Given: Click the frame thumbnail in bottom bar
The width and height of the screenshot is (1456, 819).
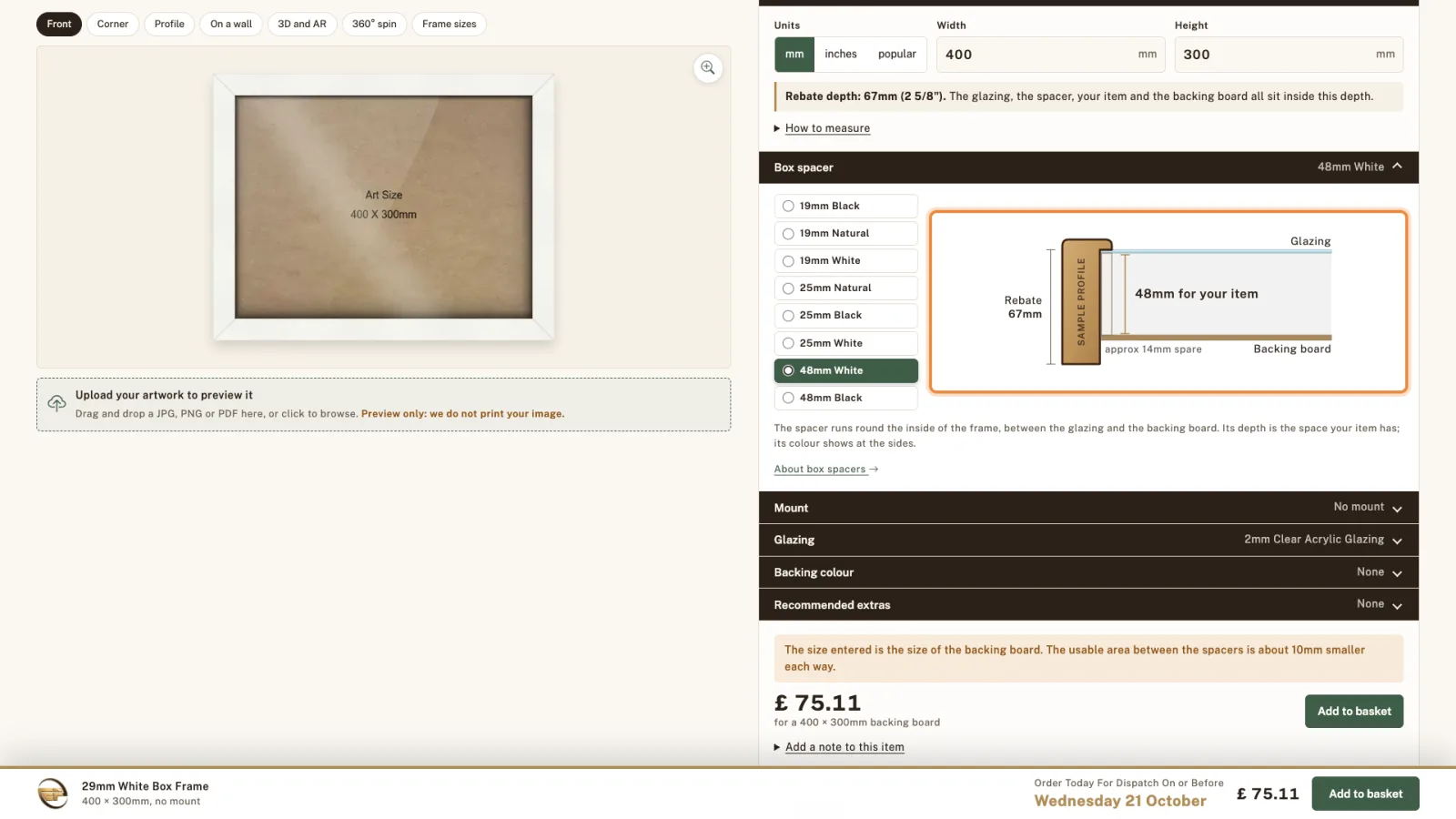Looking at the screenshot, I should (x=53, y=794).
